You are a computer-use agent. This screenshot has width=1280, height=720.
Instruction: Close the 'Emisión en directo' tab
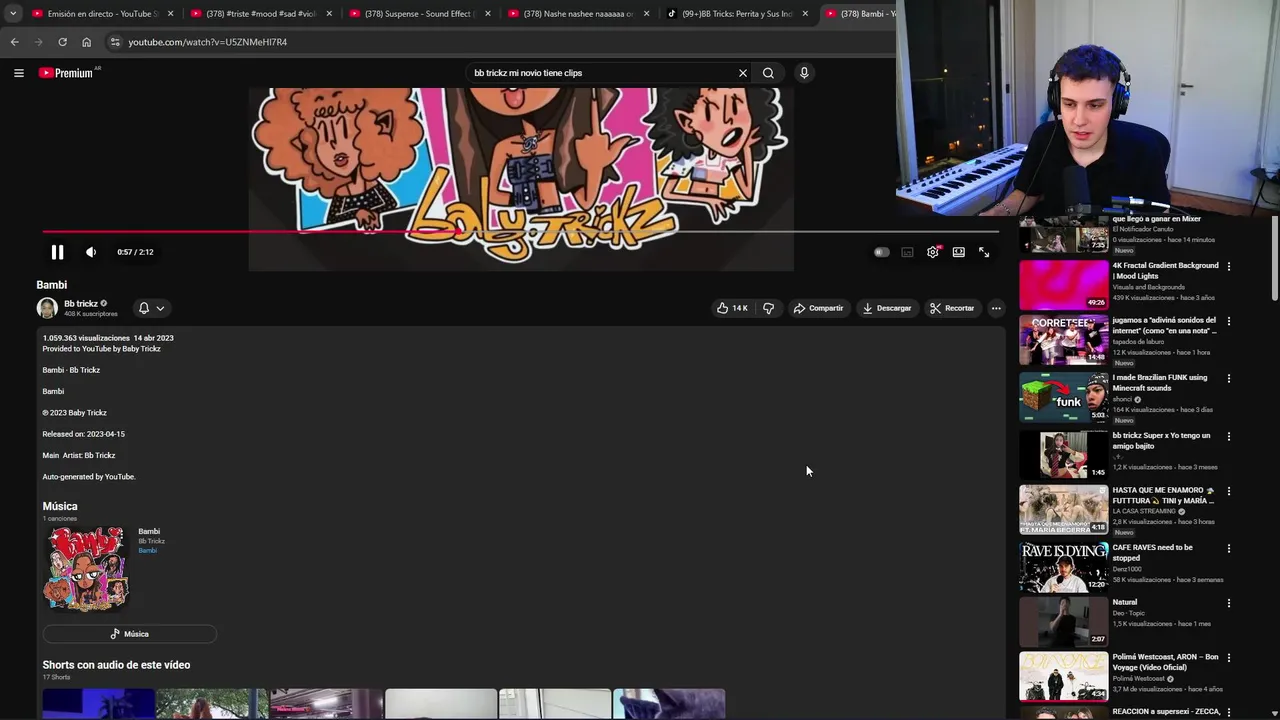tap(171, 14)
